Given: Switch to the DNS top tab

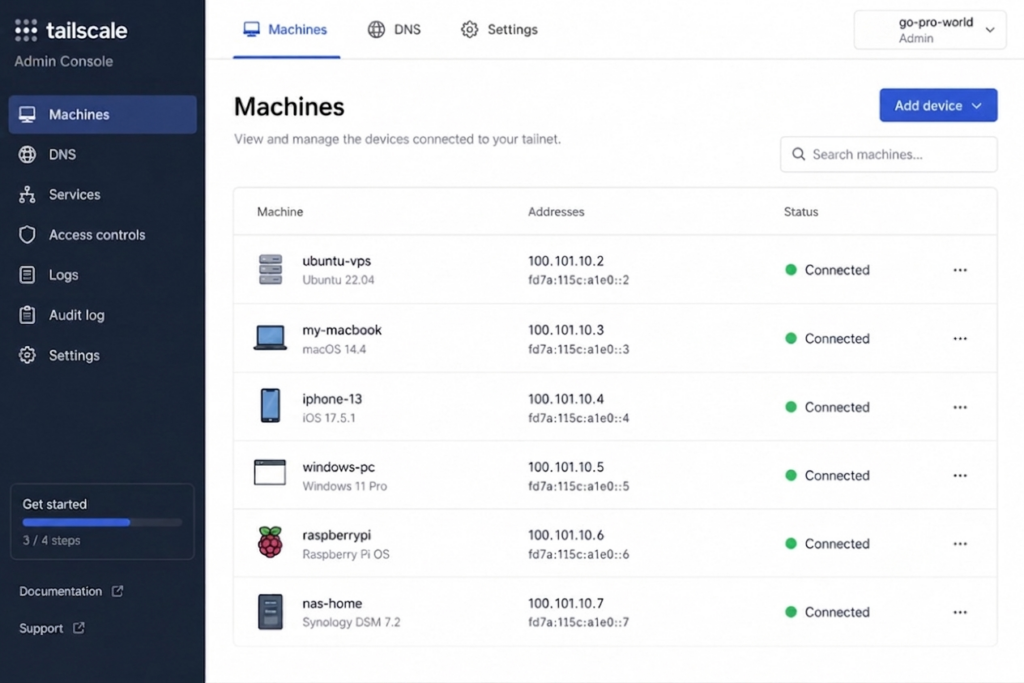Looking at the screenshot, I should coord(394,29).
